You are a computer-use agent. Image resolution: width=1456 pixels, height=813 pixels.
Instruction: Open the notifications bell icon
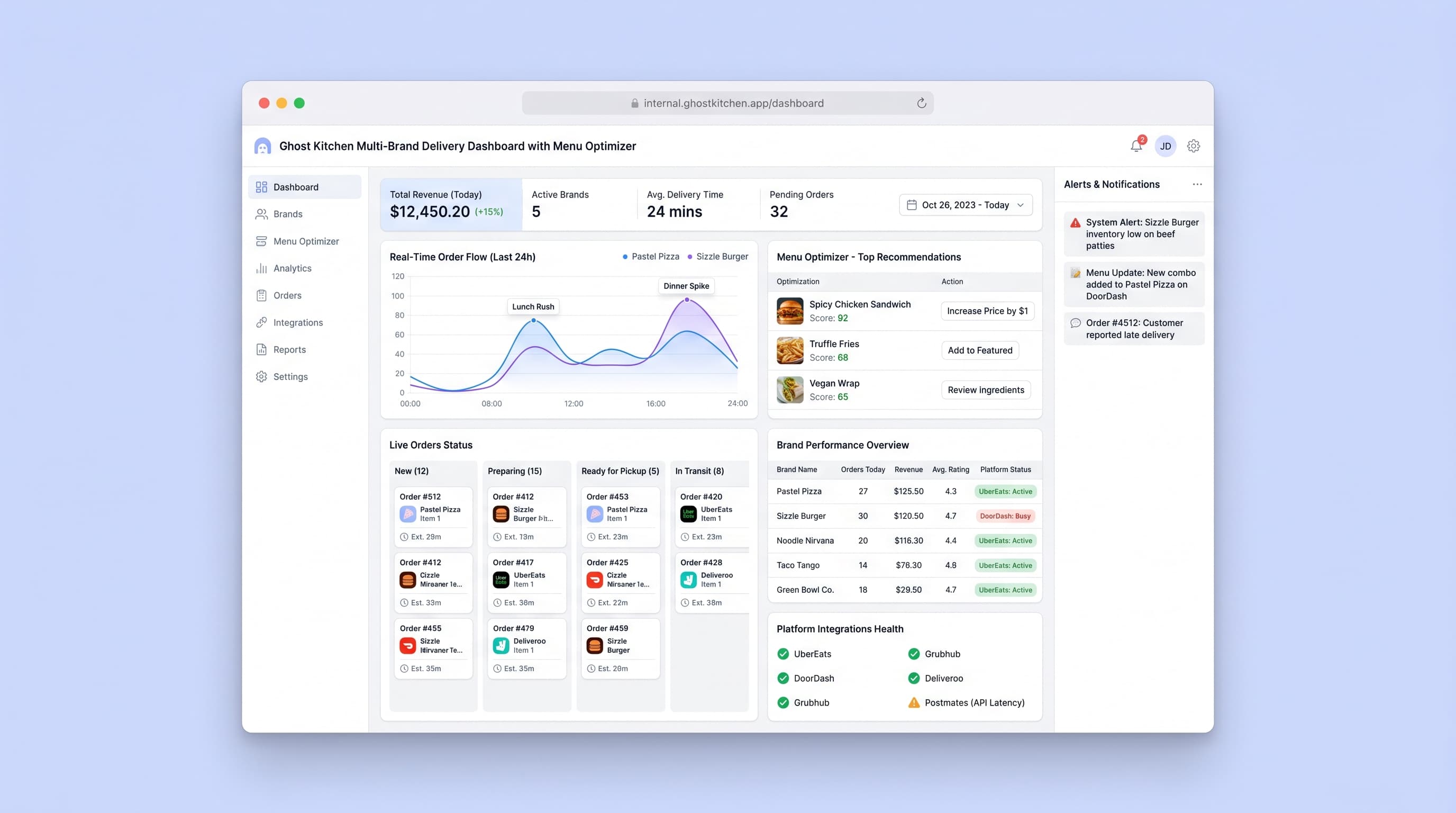click(1136, 146)
